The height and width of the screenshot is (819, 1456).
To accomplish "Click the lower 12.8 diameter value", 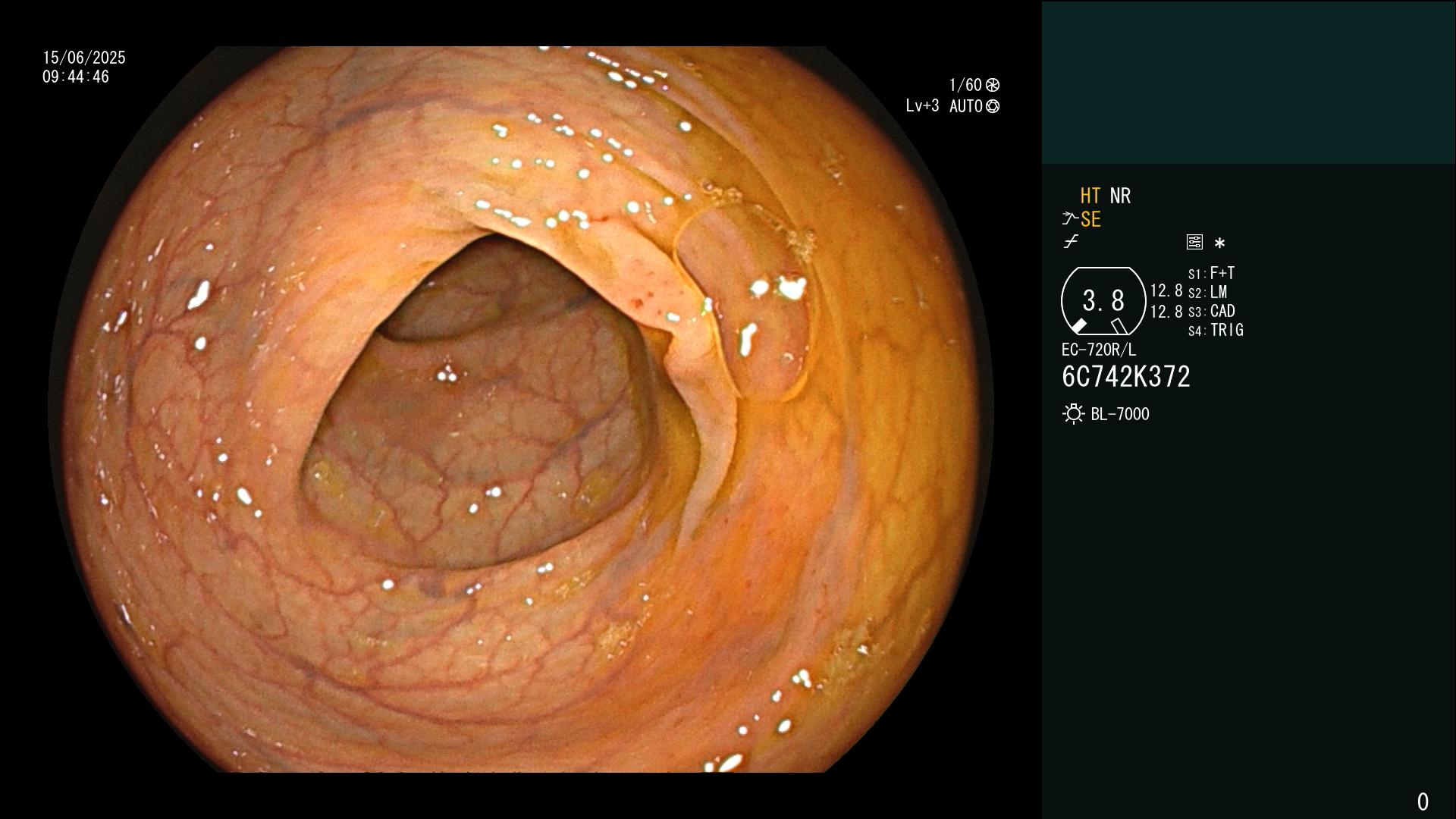I will pos(1166,311).
